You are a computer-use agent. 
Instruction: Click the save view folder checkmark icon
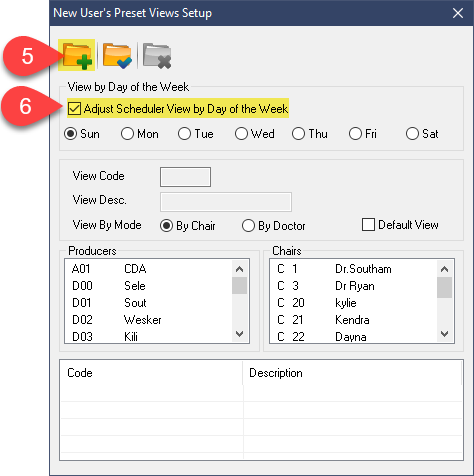click(117, 55)
